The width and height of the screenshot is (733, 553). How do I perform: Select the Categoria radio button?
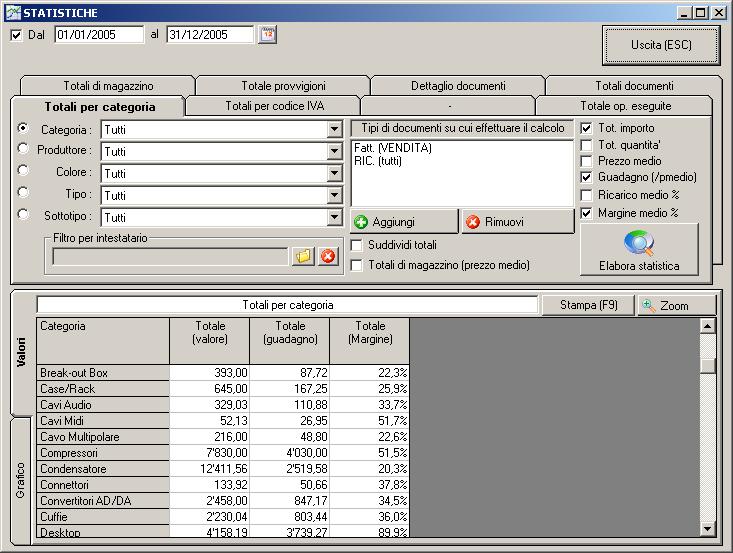[x=22, y=128]
